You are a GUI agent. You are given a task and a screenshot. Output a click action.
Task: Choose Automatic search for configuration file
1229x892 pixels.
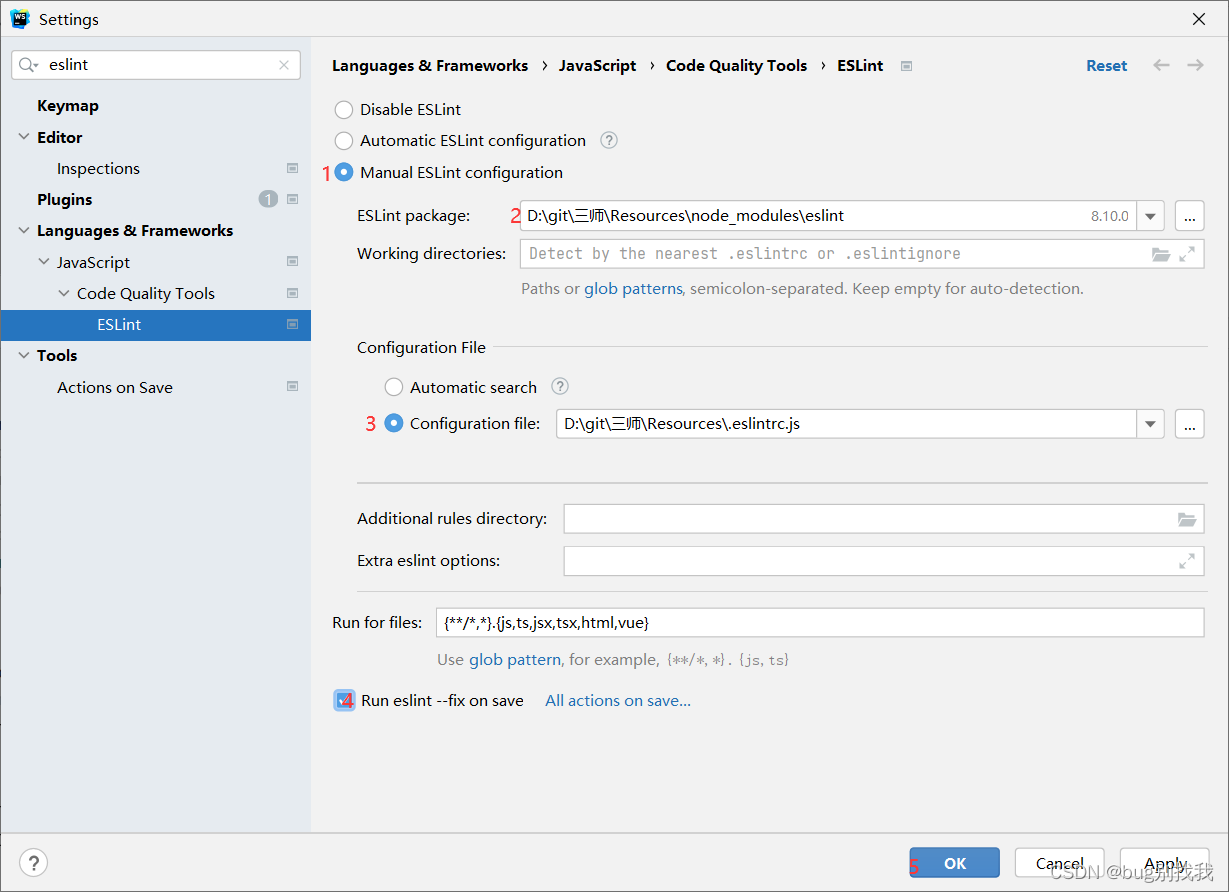point(394,387)
